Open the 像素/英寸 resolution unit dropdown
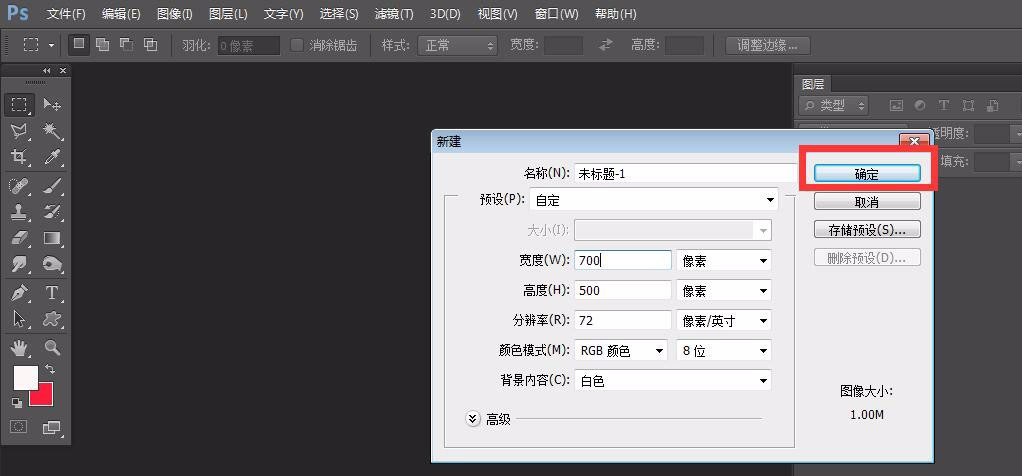Viewport: 1022px width, 476px height. click(724, 321)
